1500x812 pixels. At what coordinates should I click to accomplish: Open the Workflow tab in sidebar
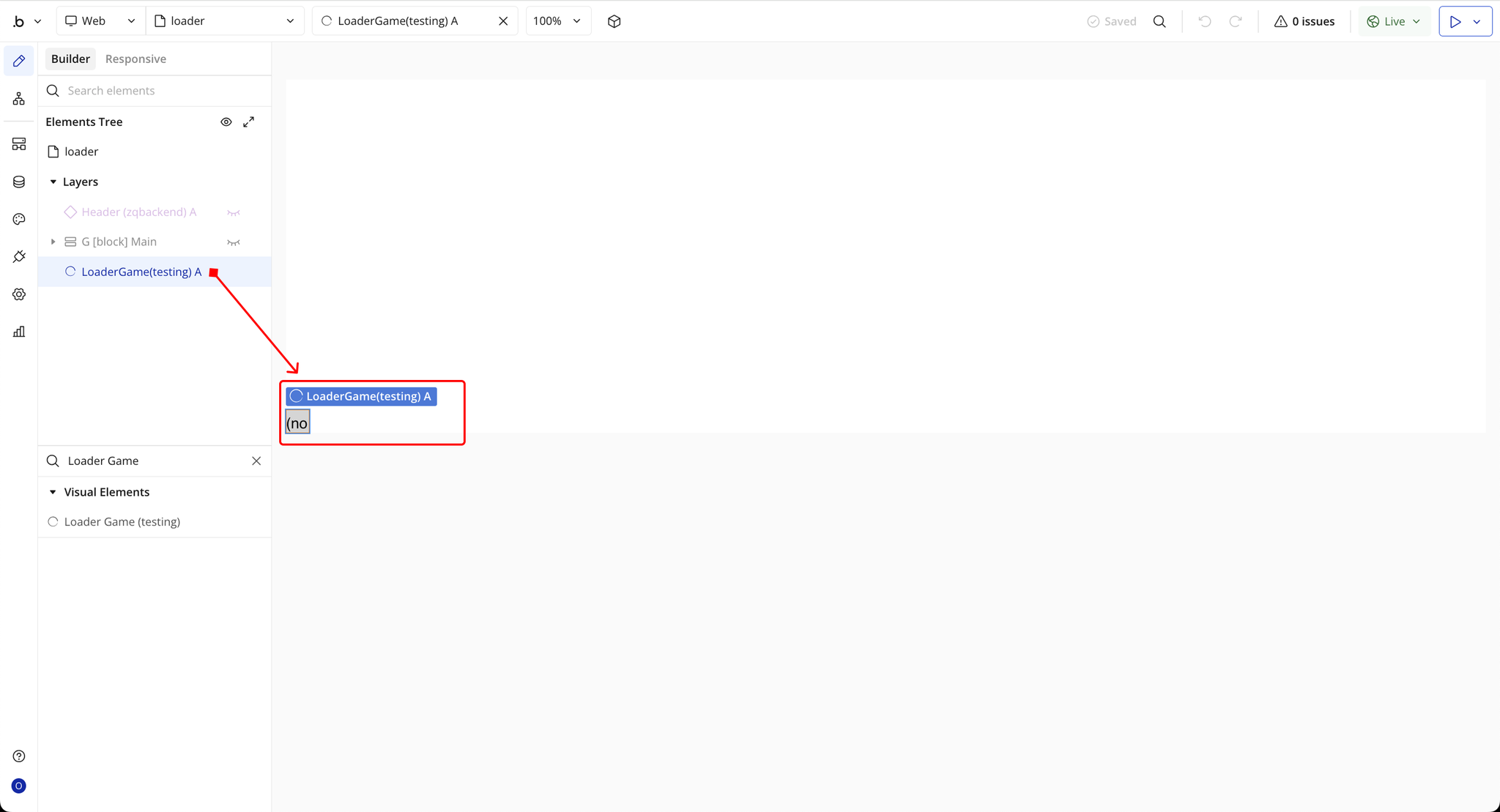point(19,98)
